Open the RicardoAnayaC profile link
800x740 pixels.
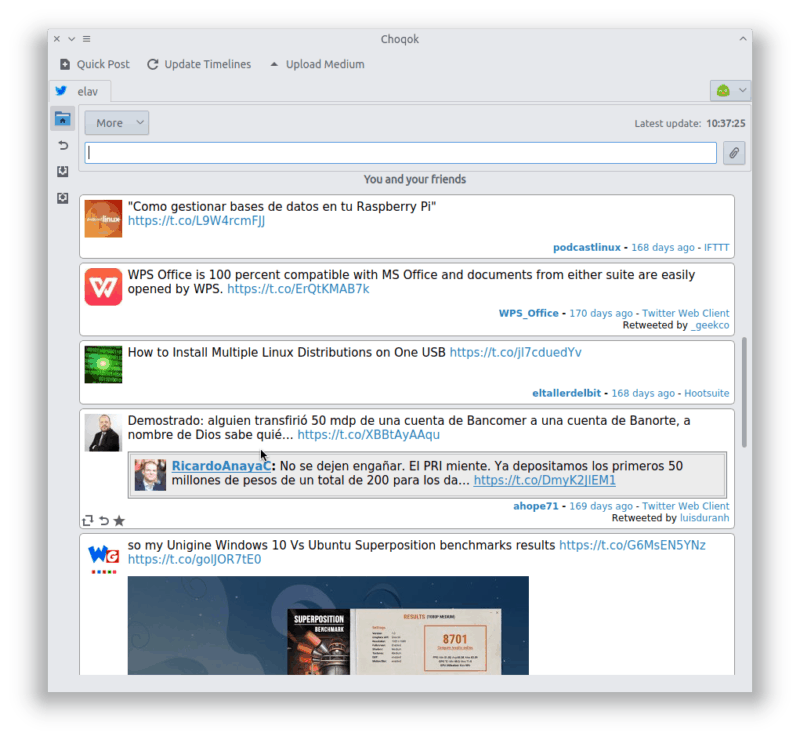click(x=221, y=466)
